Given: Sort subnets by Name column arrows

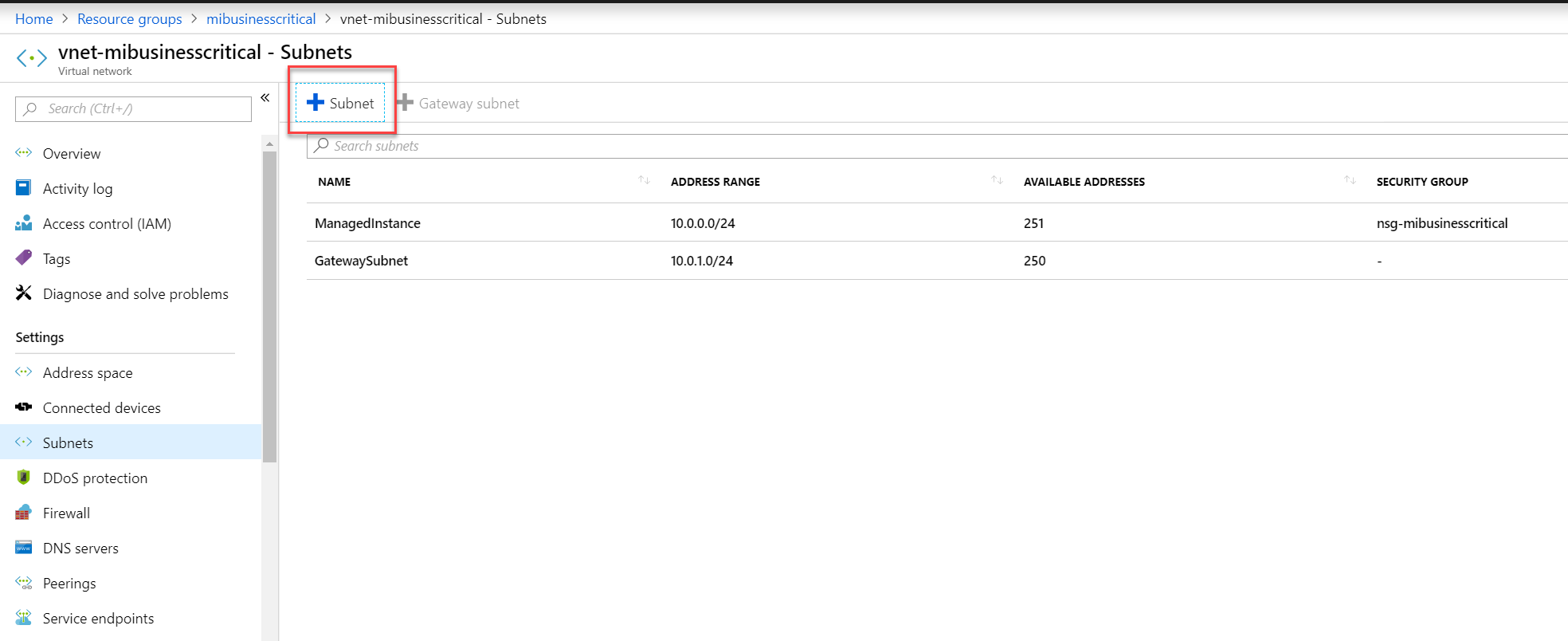Looking at the screenshot, I should click(x=644, y=181).
